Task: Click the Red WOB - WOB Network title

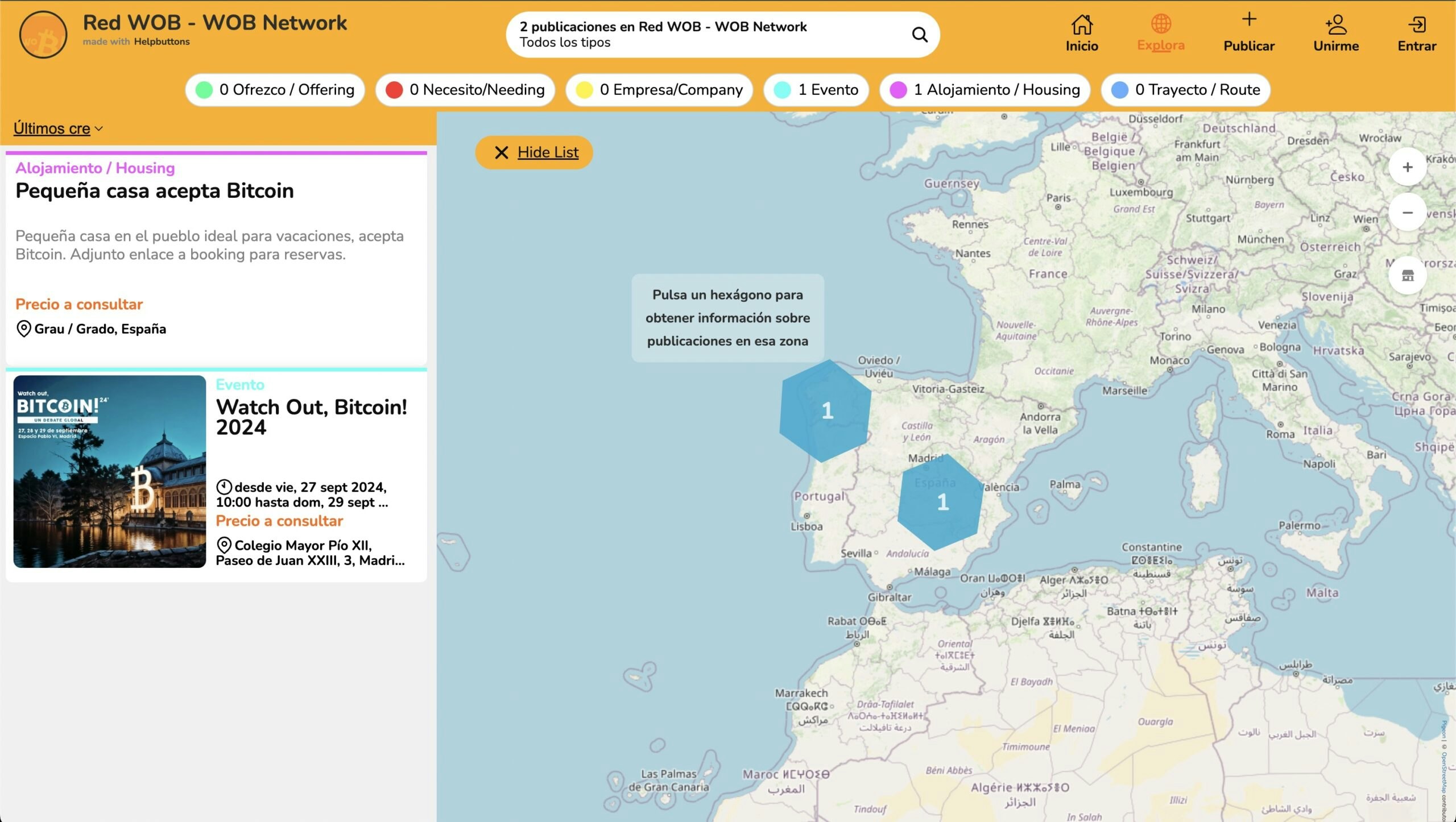Action: pyautogui.click(x=215, y=23)
